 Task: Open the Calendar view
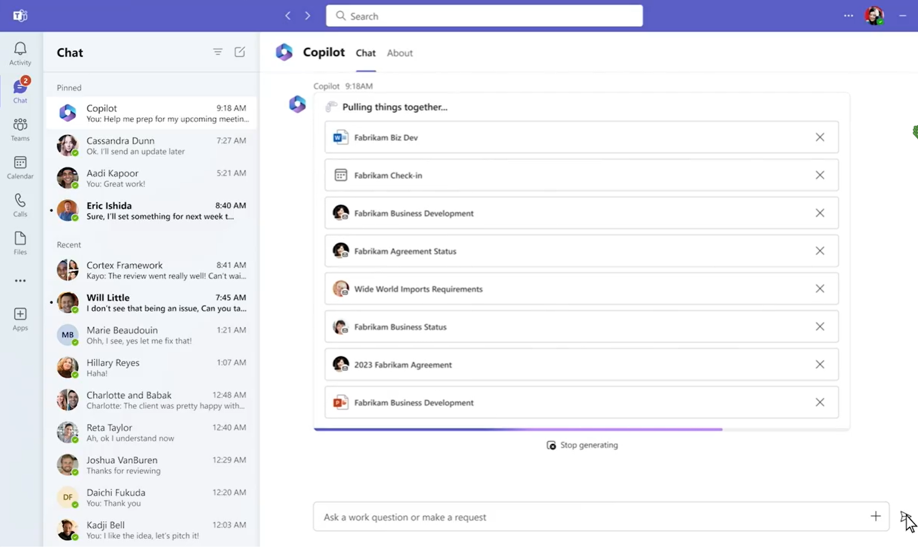(x=20, y=167)
